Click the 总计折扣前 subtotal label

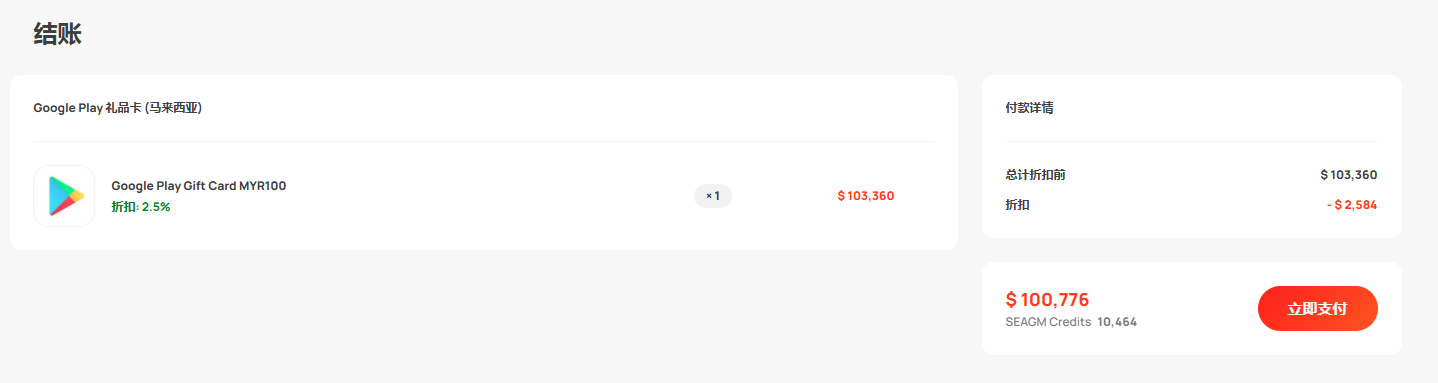click(1035, 175)
